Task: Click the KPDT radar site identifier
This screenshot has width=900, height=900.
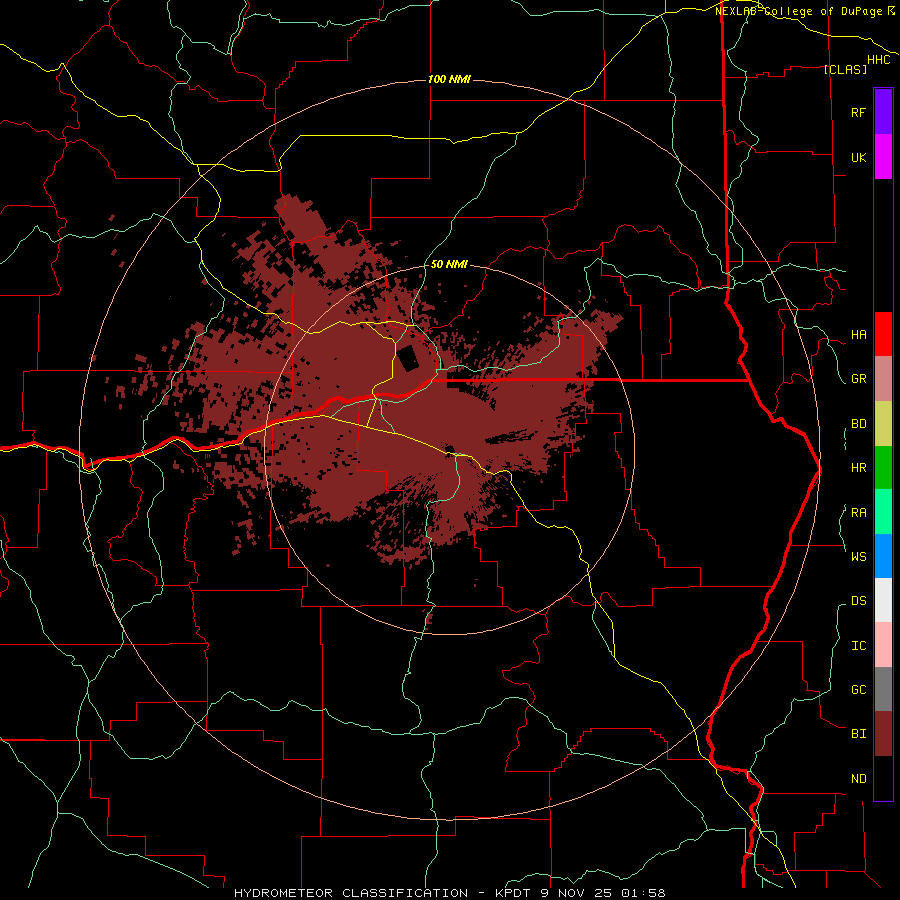Action: coord(513,893)
